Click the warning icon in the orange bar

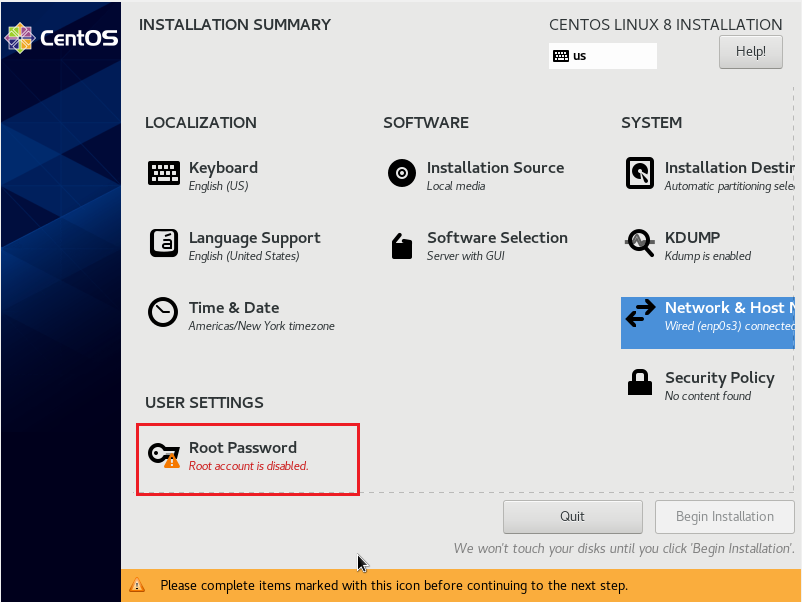137,585
